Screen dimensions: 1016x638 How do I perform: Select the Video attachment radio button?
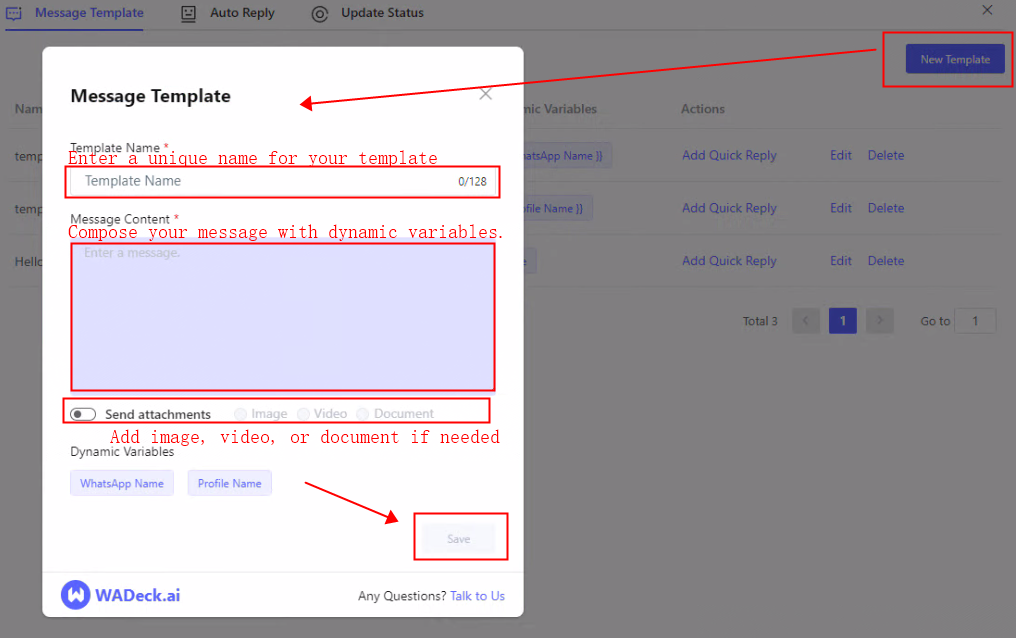click(303, 414)
